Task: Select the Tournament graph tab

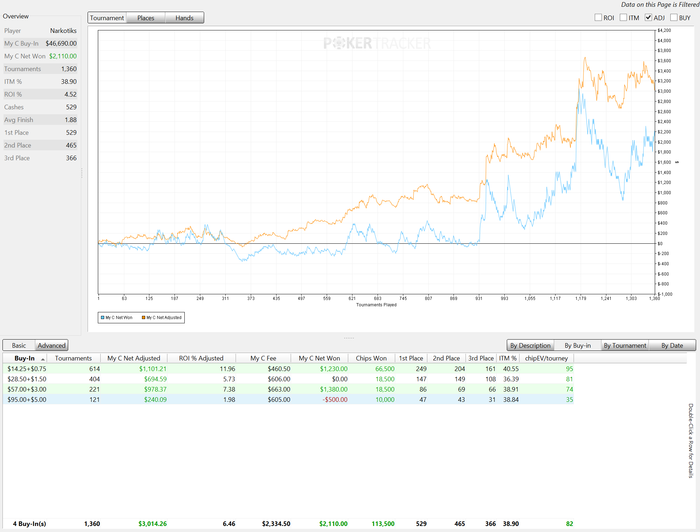Action: [x=107, y=18]
